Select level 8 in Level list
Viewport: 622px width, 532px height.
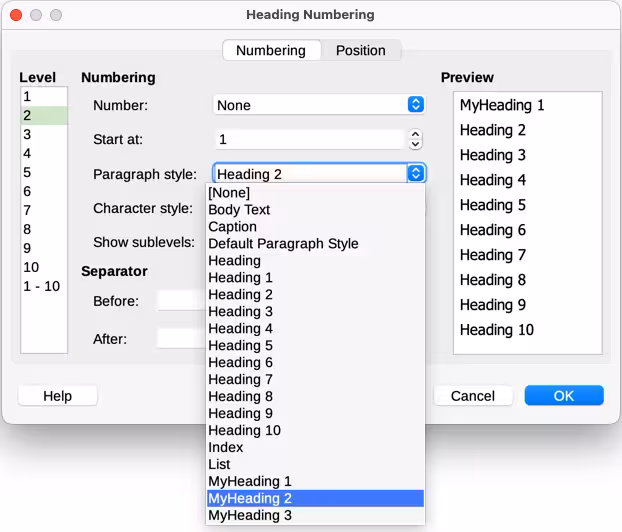44,229
